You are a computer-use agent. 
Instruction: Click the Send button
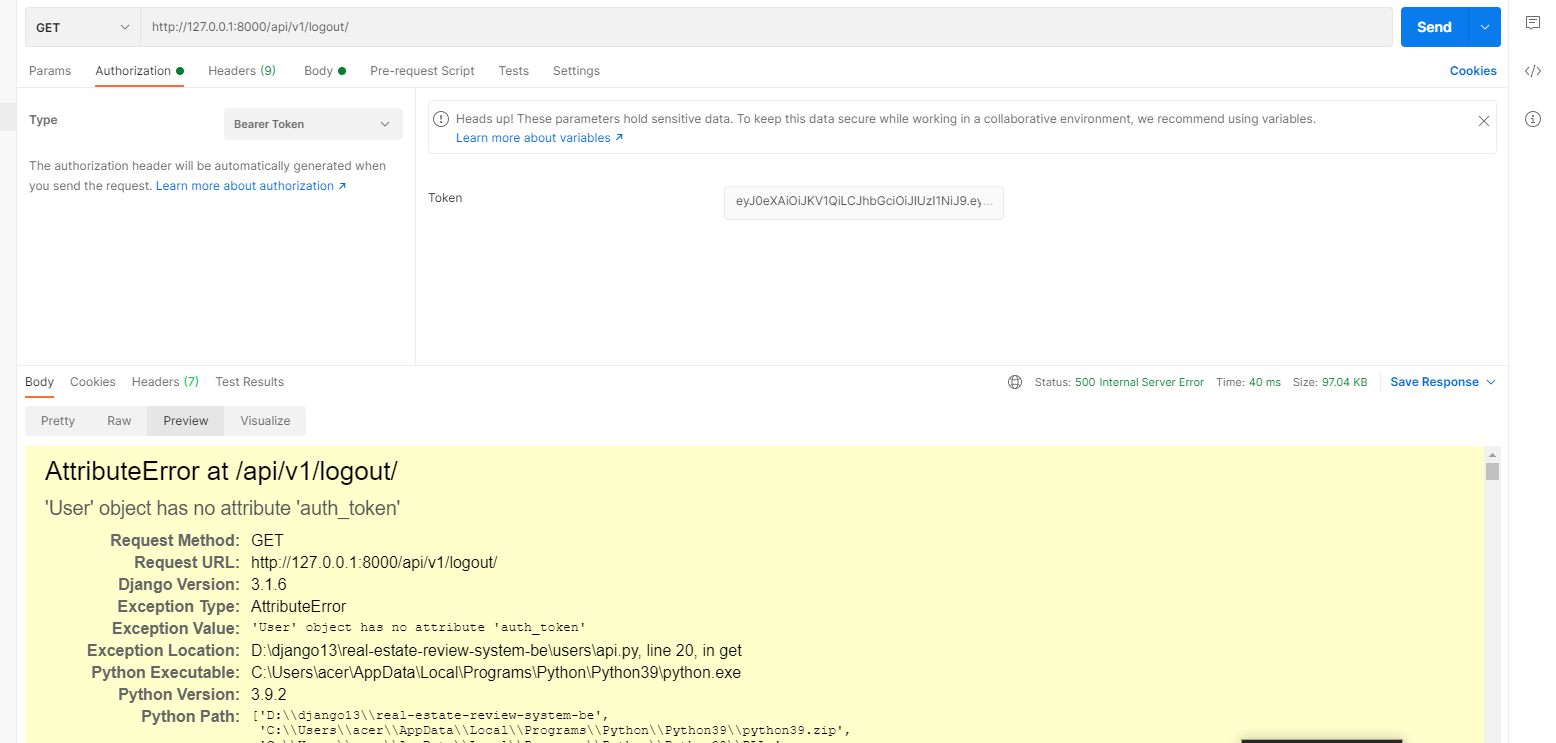click(1434, 27)
